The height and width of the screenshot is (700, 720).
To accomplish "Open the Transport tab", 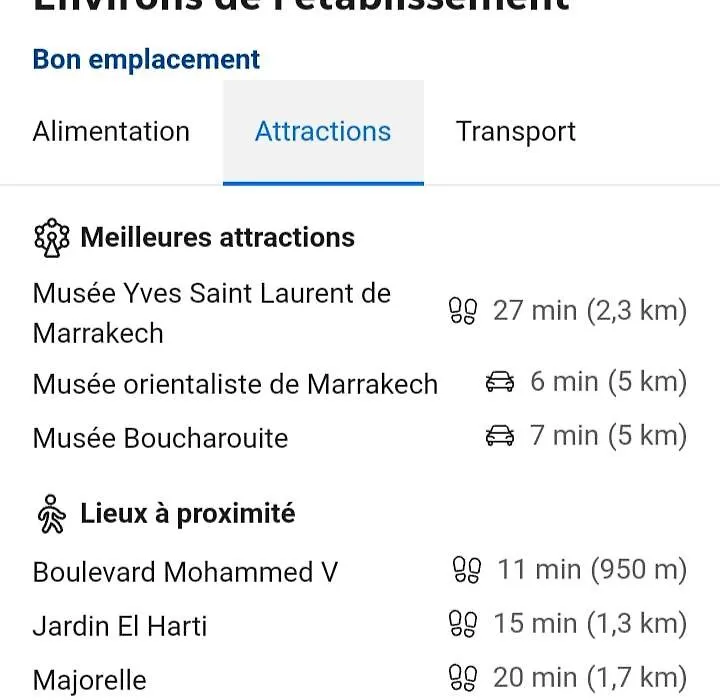I will (x=515, y=132).
